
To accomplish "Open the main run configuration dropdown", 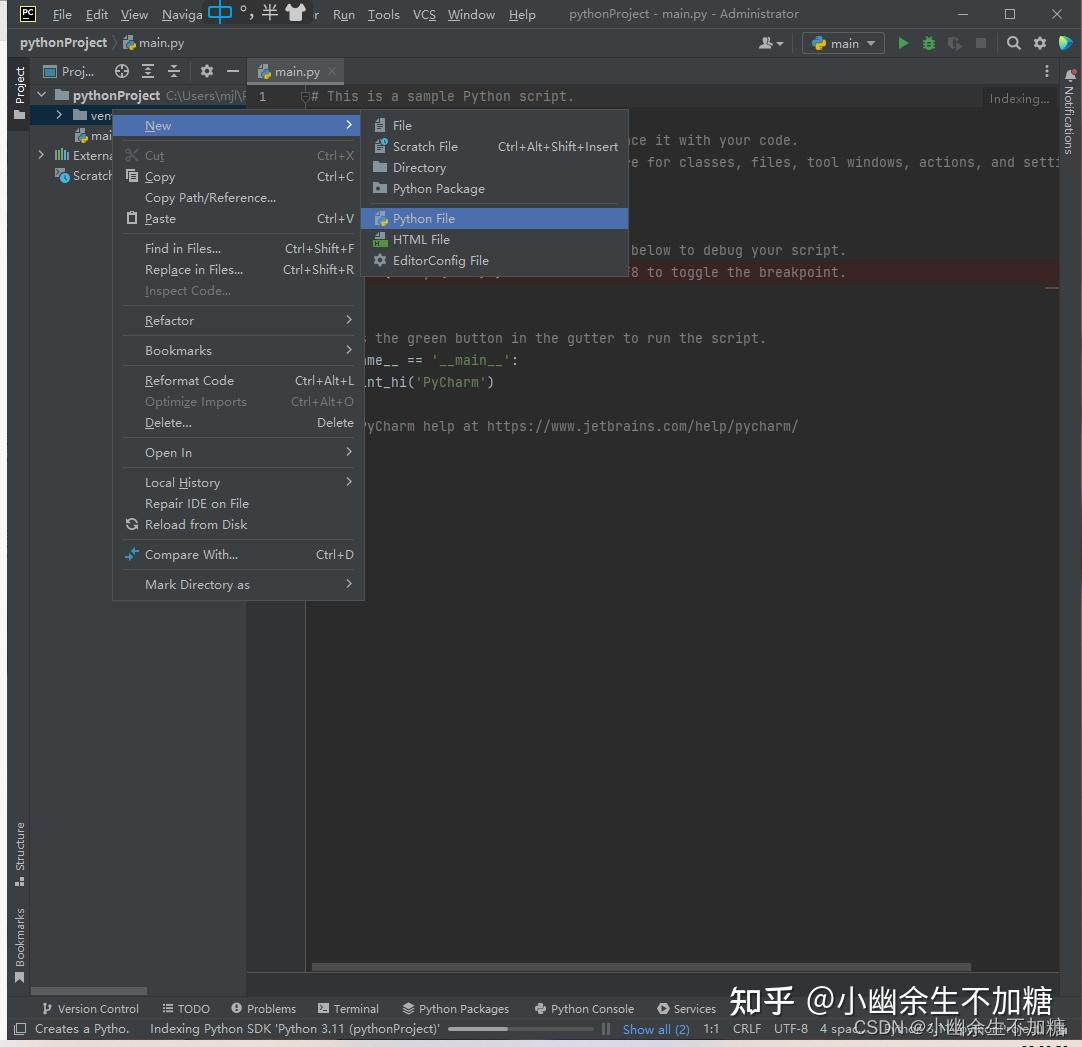I will coord(843,43).
